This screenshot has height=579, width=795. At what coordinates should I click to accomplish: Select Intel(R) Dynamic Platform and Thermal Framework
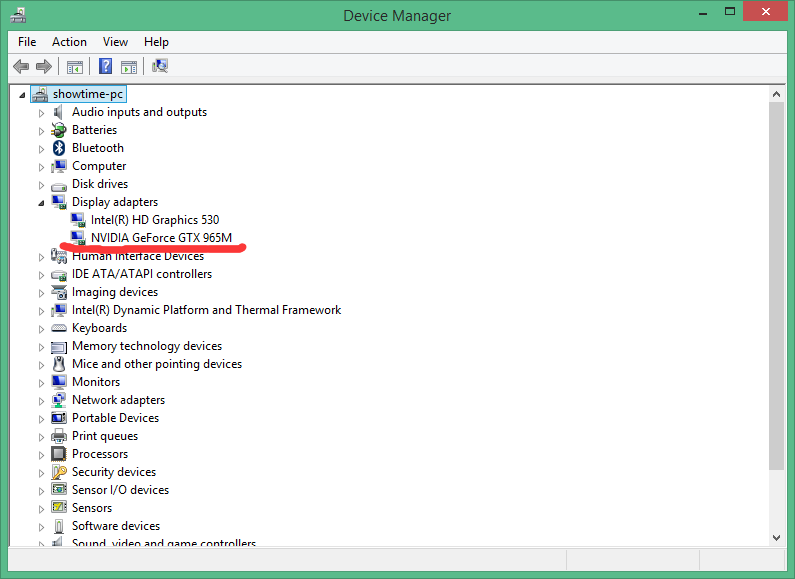coord(206,310)
